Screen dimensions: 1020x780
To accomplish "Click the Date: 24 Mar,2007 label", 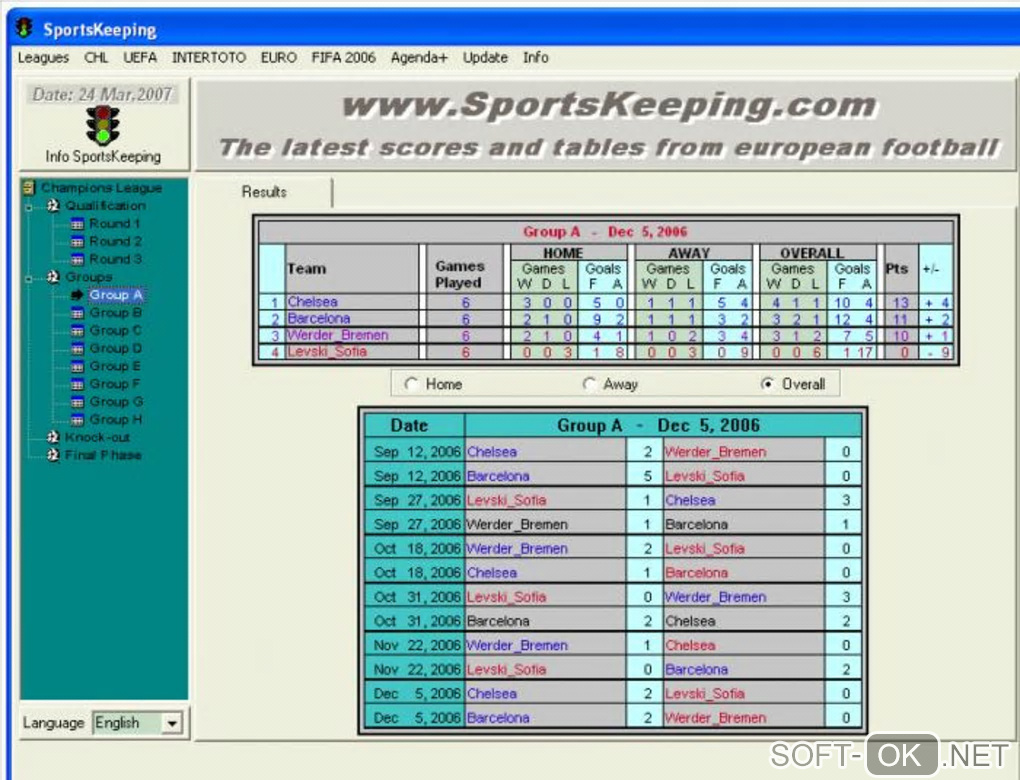I will pos(102,95).
